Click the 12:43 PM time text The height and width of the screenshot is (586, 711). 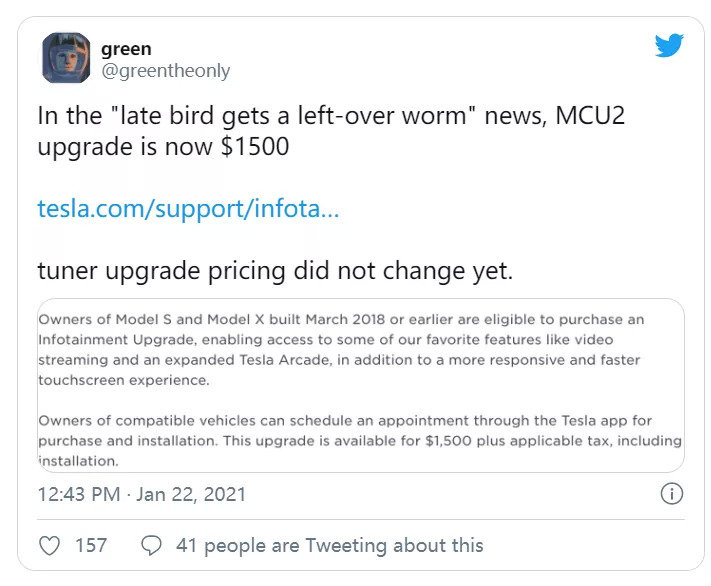tap(79, 494)
